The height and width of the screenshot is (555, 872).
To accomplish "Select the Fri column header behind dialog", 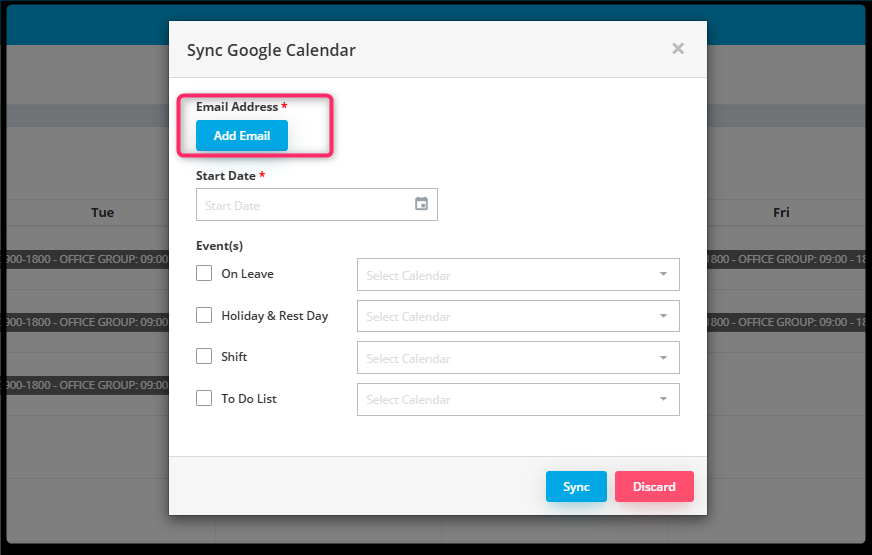I will [x=781, y=212].
